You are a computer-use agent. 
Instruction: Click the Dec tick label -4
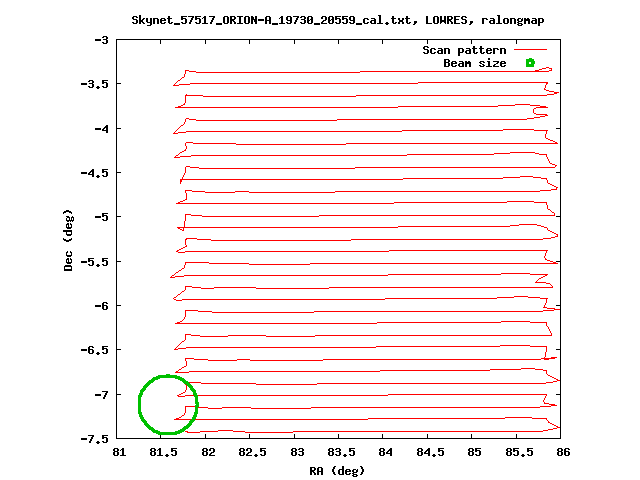[x=102, y=129]
